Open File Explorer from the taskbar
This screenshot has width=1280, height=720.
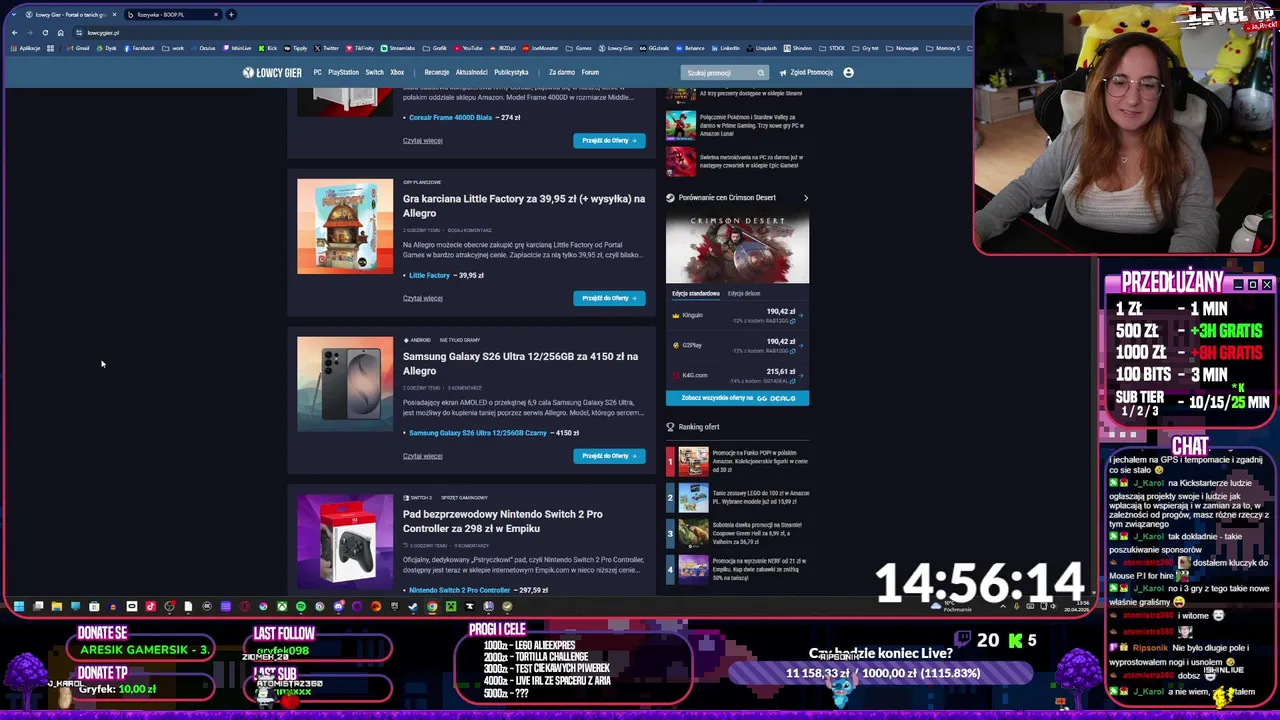pyautogui.click(x=56, y=606)
